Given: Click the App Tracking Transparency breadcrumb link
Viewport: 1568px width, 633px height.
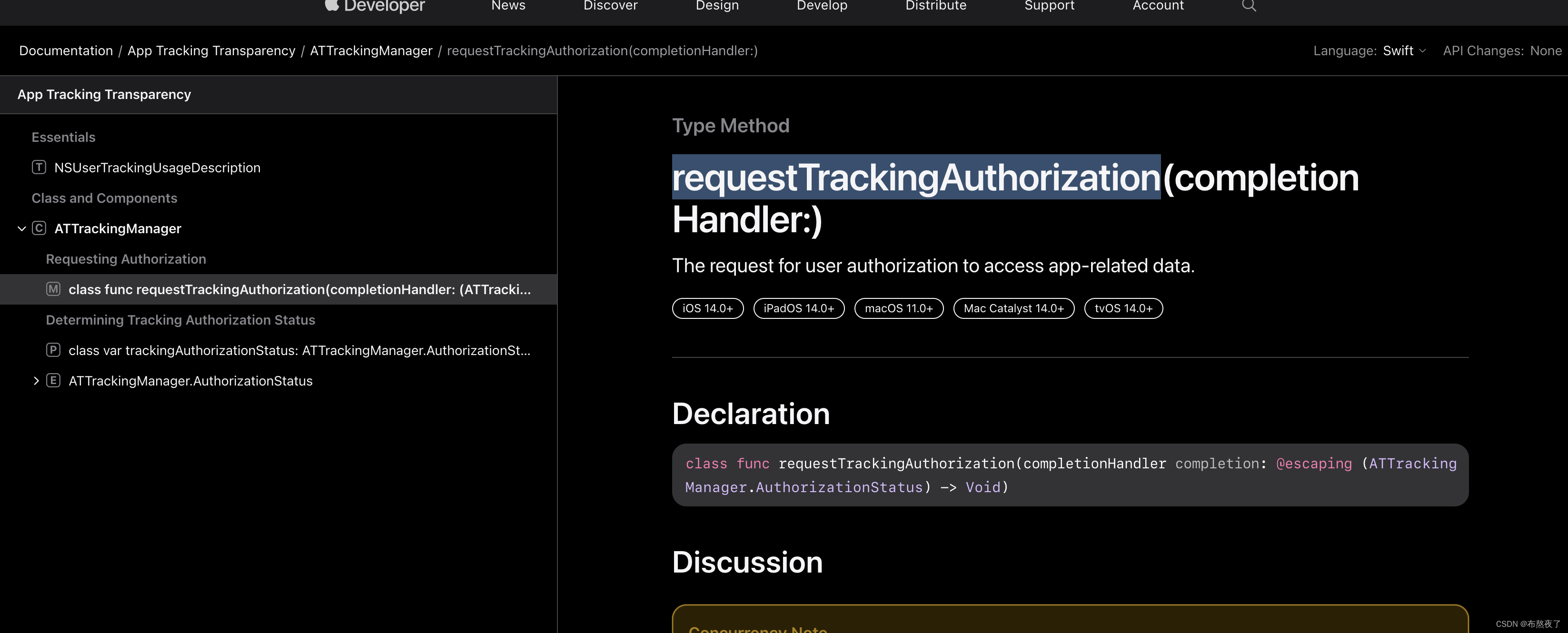Looking at the screenshot, I should (x=211, y=49).
